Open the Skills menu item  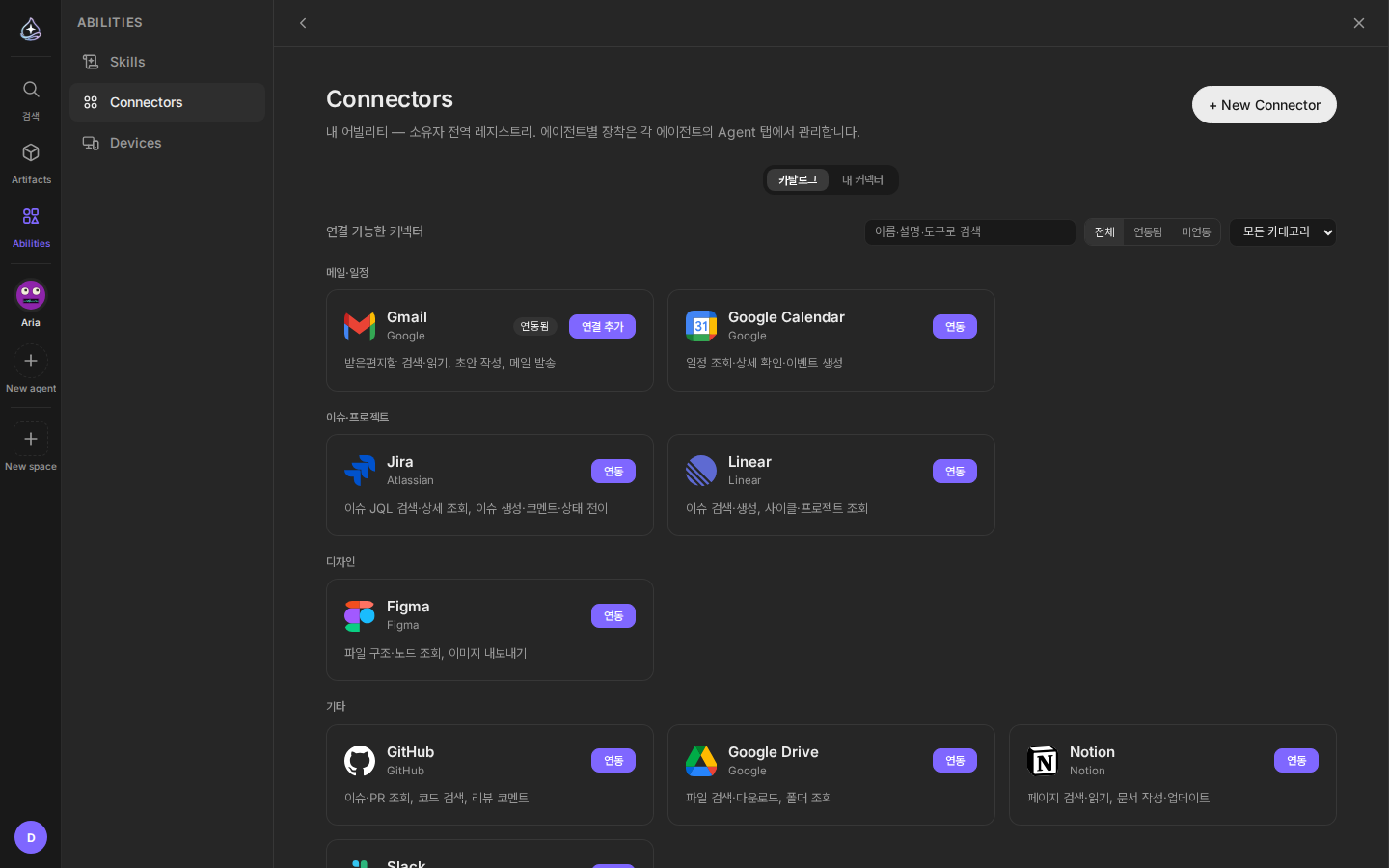[167, 62]
